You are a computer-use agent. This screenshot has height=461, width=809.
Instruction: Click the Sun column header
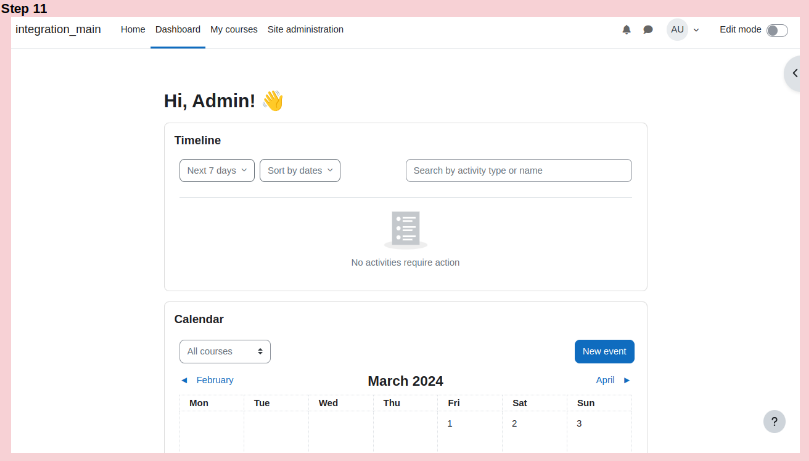click(x=586, y=403)
